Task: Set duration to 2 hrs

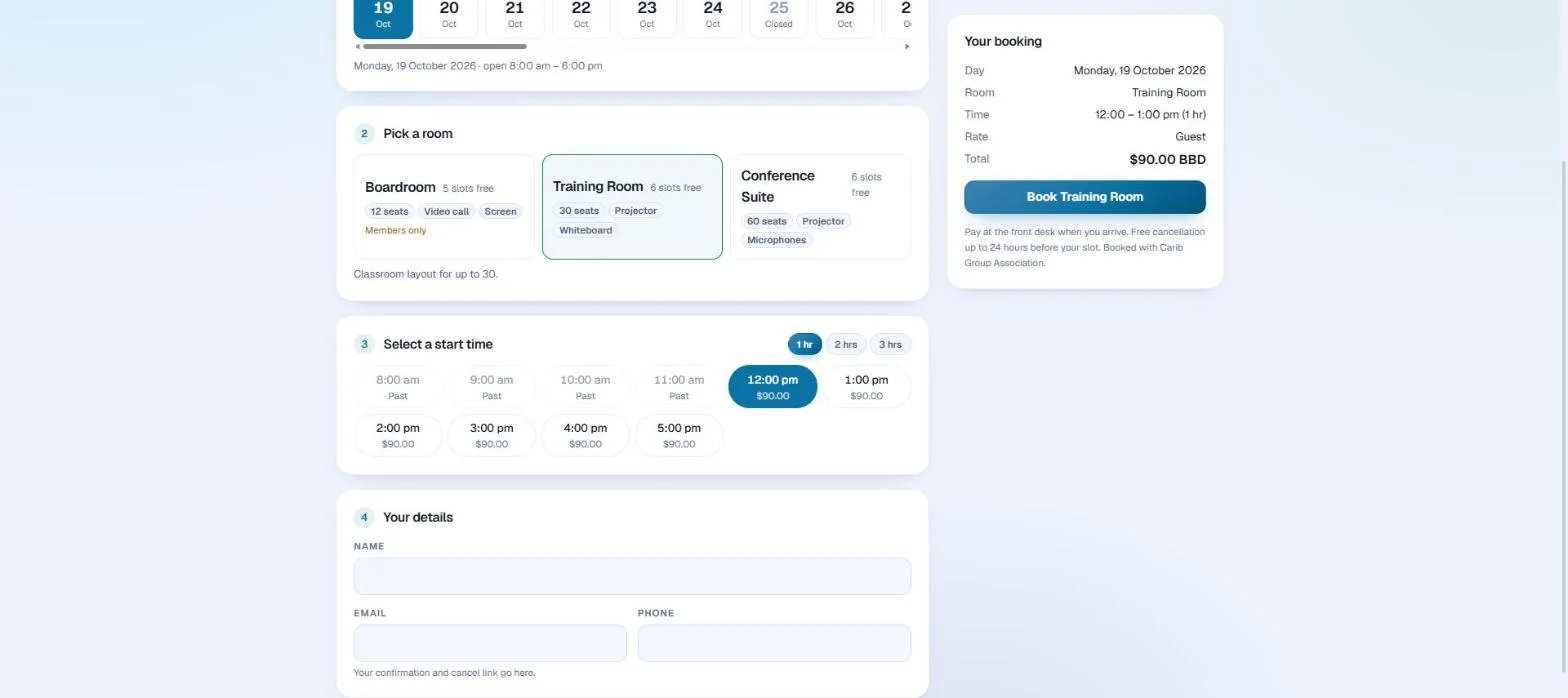Action: pos(846,344)
